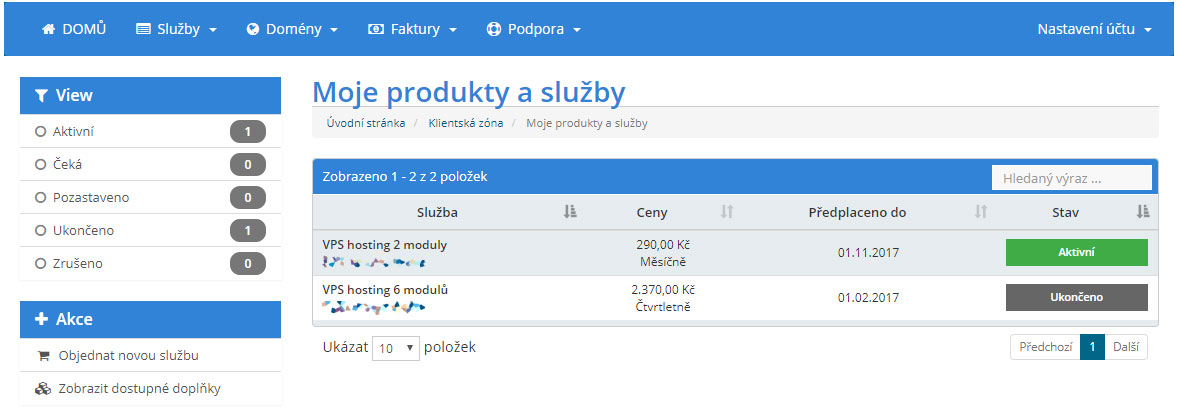Open the Faktury menu in navigation bar
This screenshot has width=1180, height=419.
(412, 29)
